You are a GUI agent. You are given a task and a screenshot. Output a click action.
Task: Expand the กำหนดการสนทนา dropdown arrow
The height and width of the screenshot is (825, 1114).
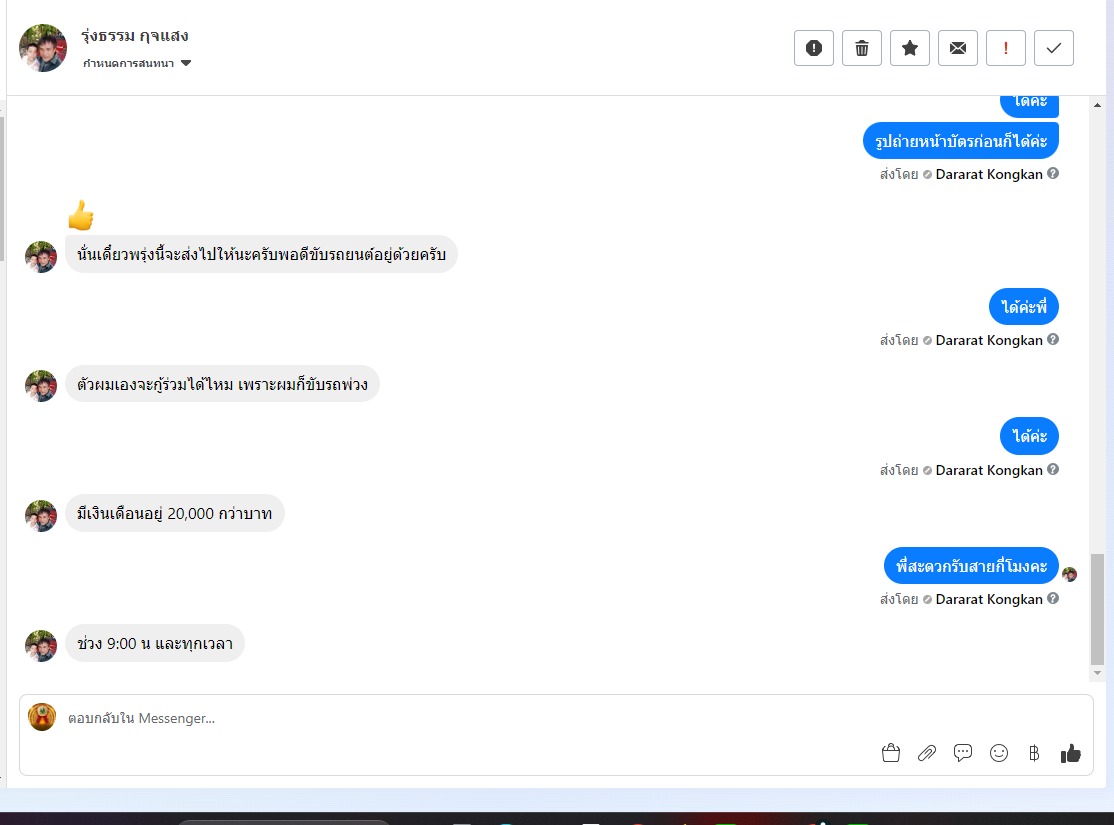(186, 63)
